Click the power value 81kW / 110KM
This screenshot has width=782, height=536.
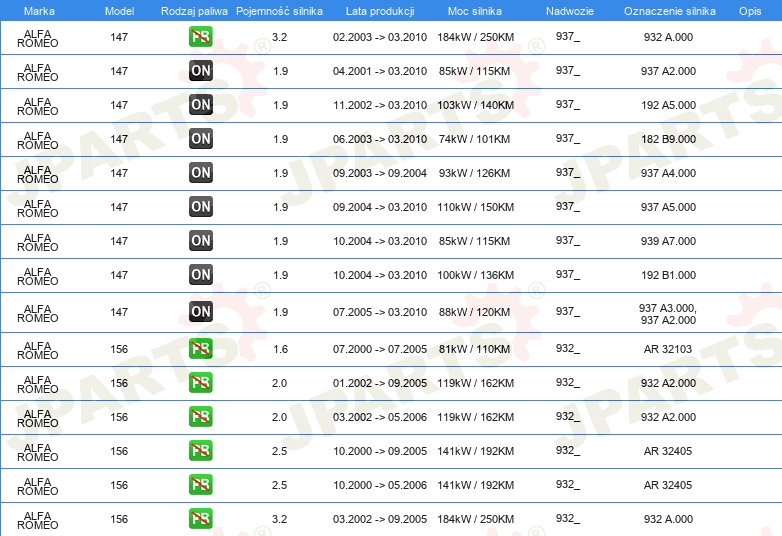coord(474,349)
